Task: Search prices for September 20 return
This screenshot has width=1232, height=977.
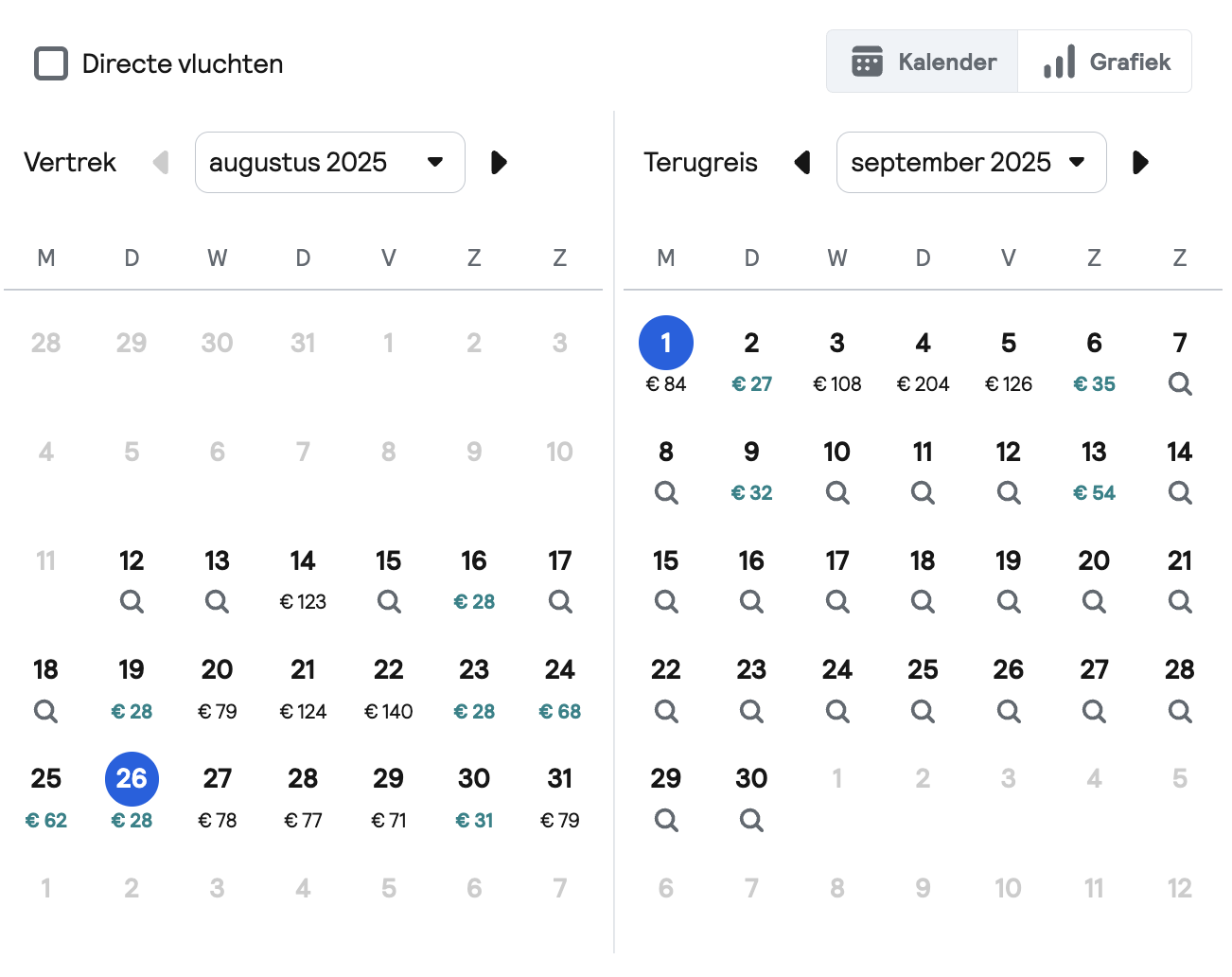Action: coord(1094,601)
